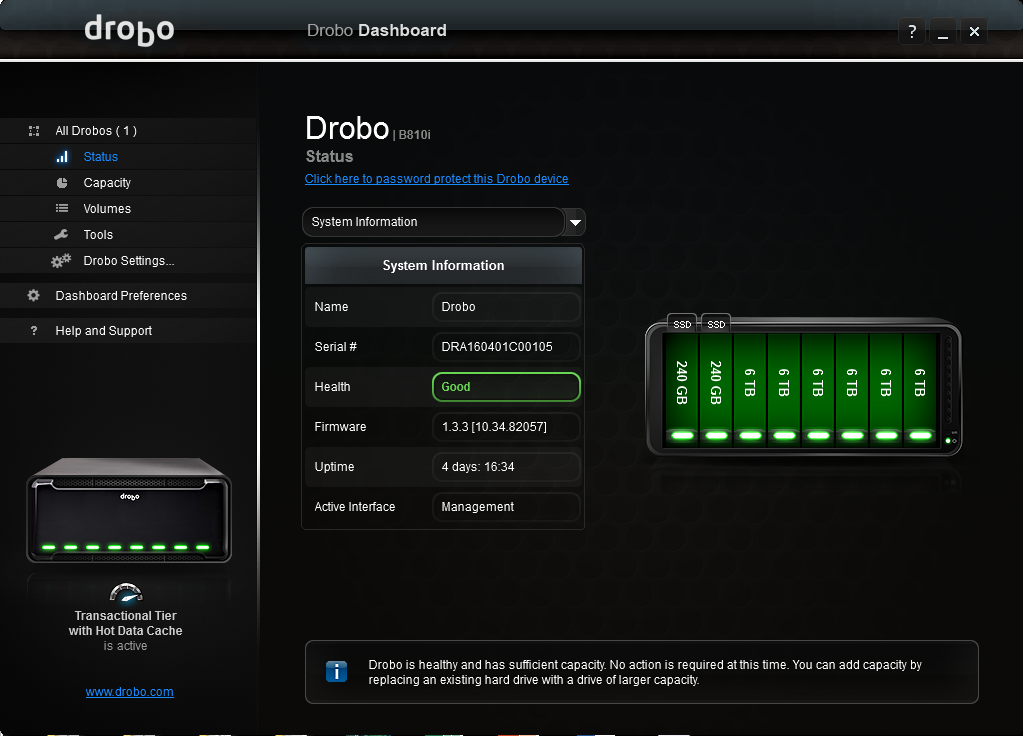Image resolution: width=1023 pixels, height=736 pixels.
Task: Open the www.drobo.com link
Action: point(129,692)
